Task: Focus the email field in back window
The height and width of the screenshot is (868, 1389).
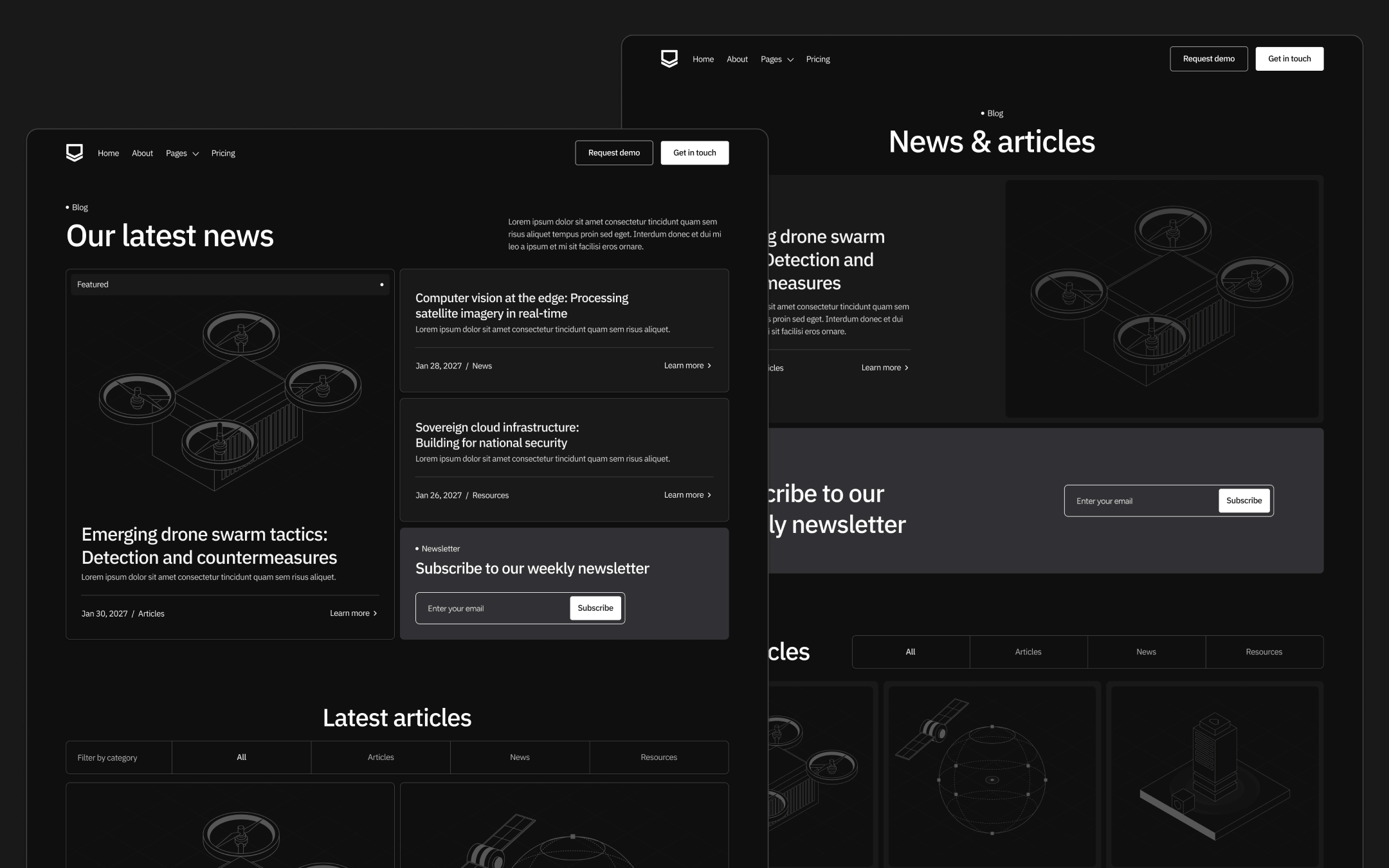Action: (1141, 501)
